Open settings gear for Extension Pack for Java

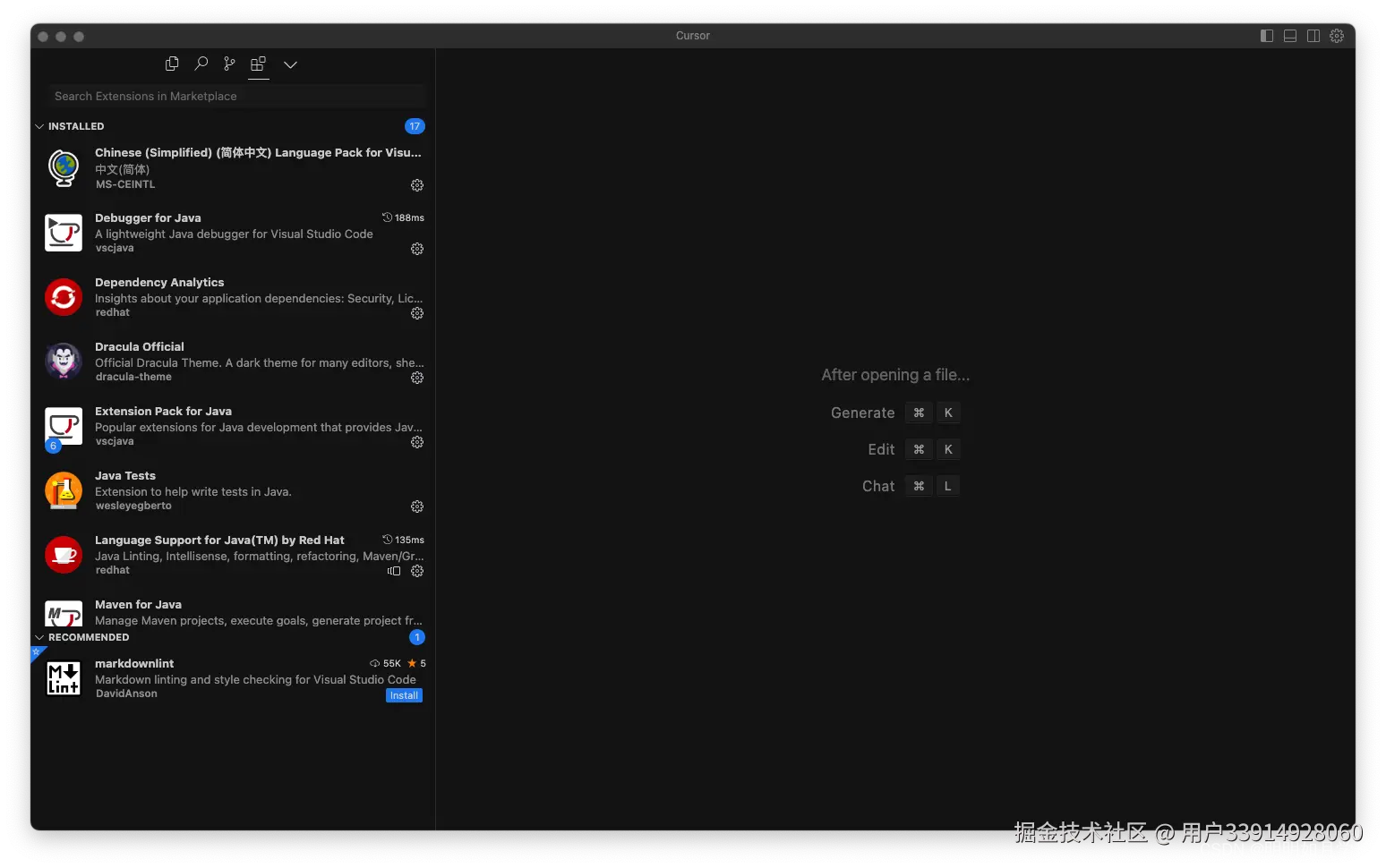(417, 442)
